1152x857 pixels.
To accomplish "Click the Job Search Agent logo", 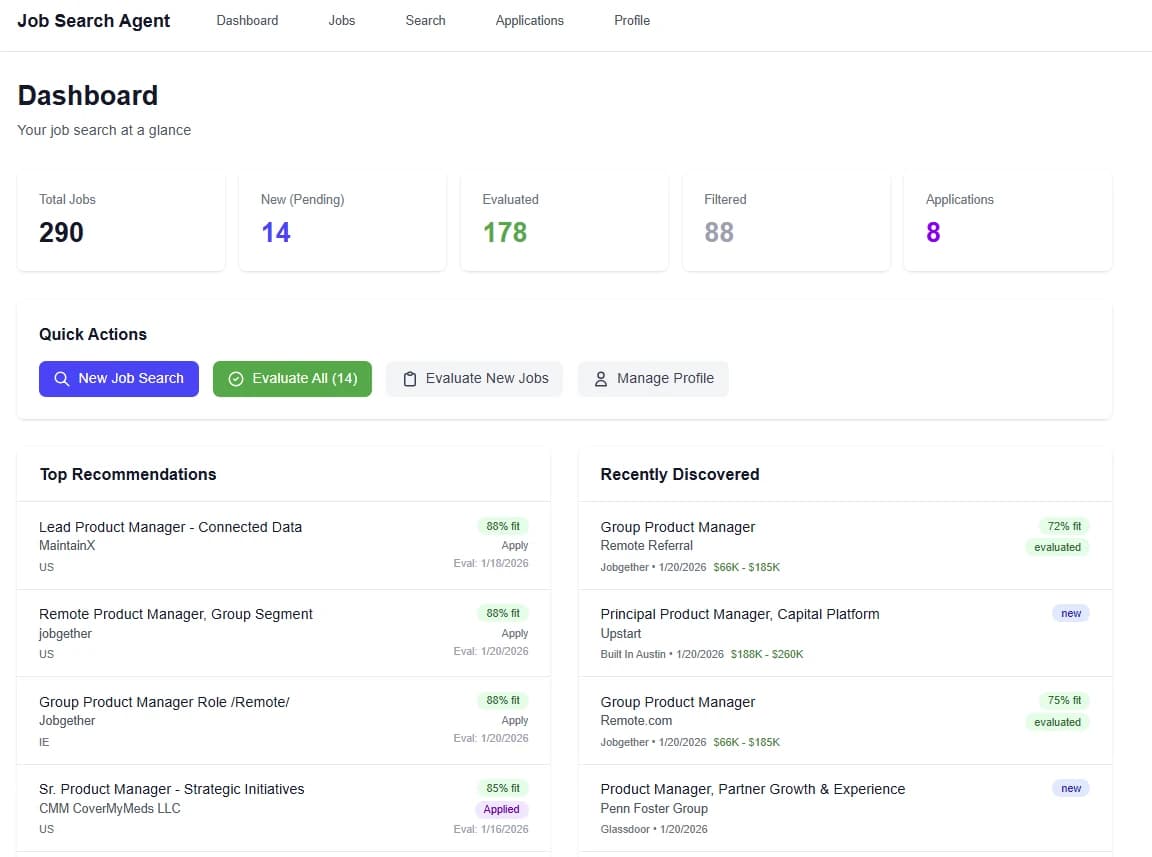I will point(94,20).
